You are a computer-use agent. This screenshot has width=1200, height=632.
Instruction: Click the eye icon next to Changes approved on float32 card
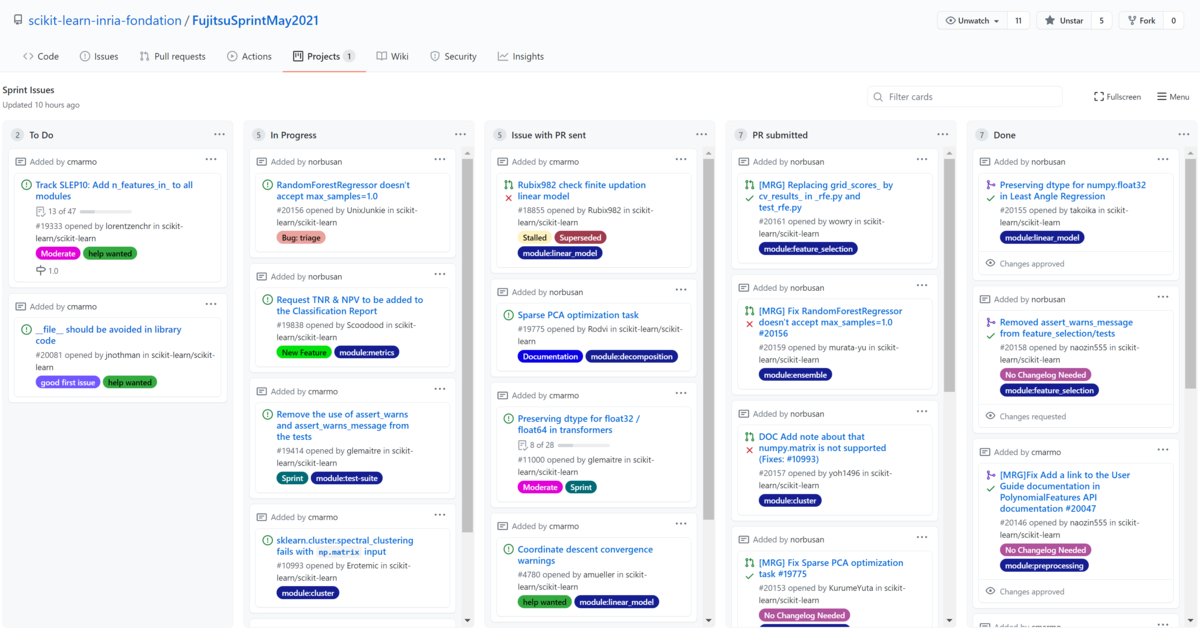click(991, 264)
